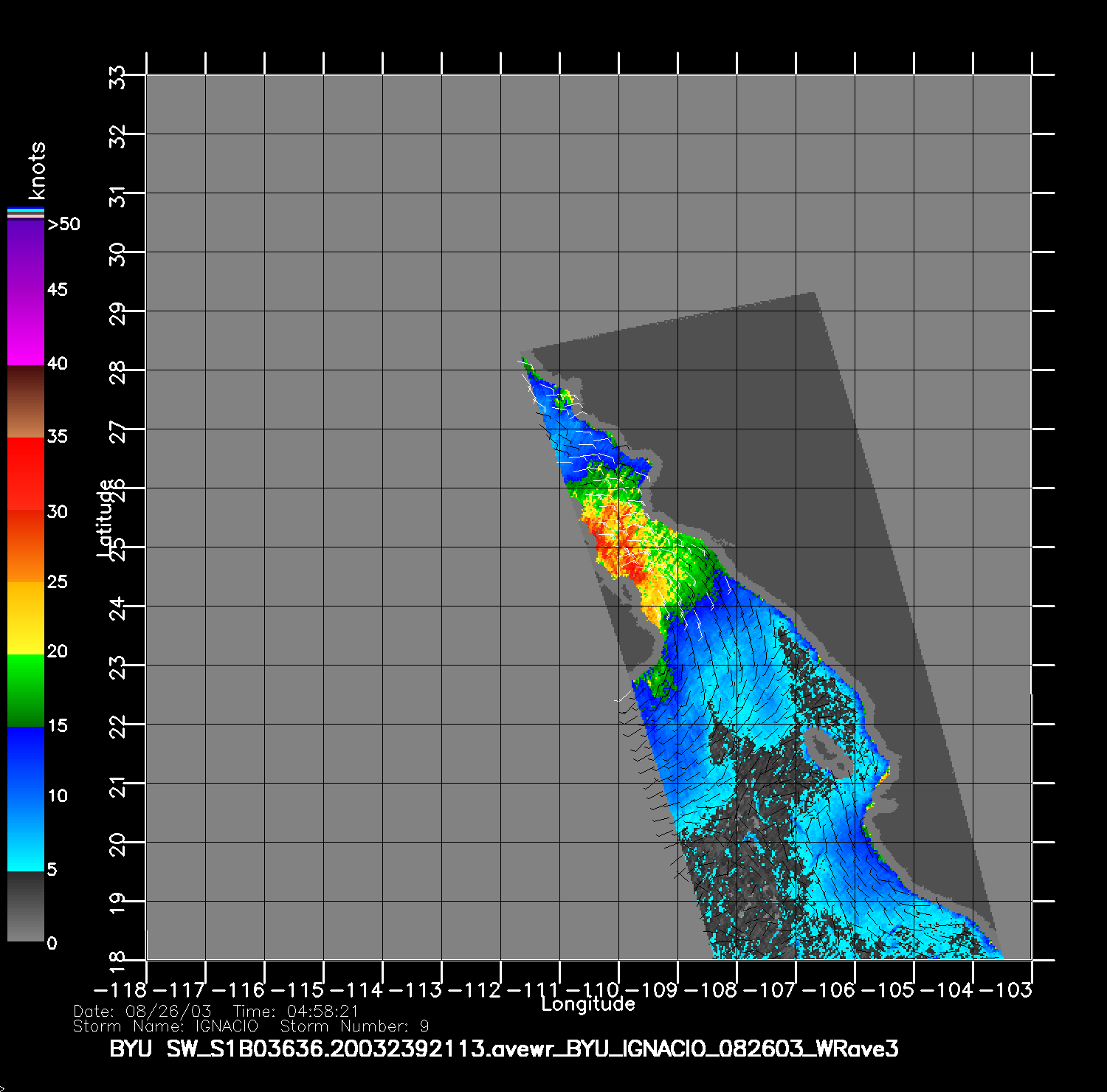Click the gray 0-5 knots legend band
The height and width of the screenshot is (1092, 1107).
pos(26,906)
